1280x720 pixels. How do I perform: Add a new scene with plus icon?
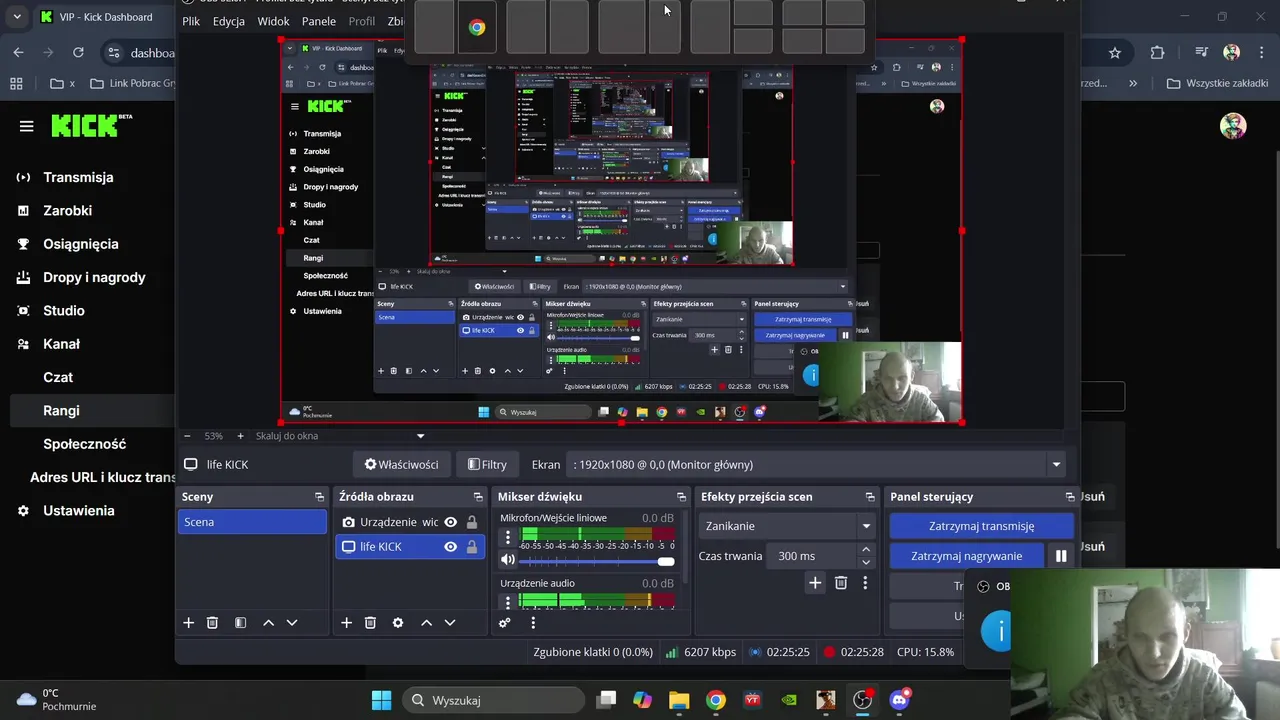(188, 622)
